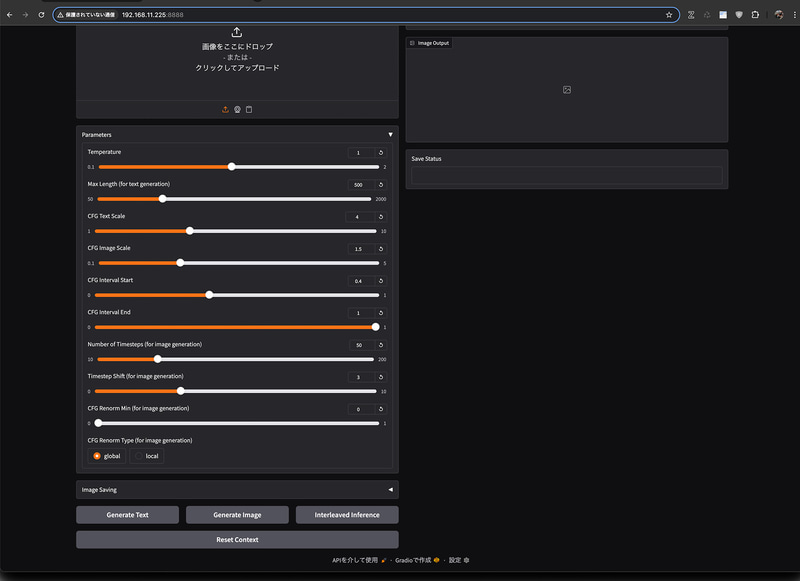Go back with the browser back arrow

10,15
